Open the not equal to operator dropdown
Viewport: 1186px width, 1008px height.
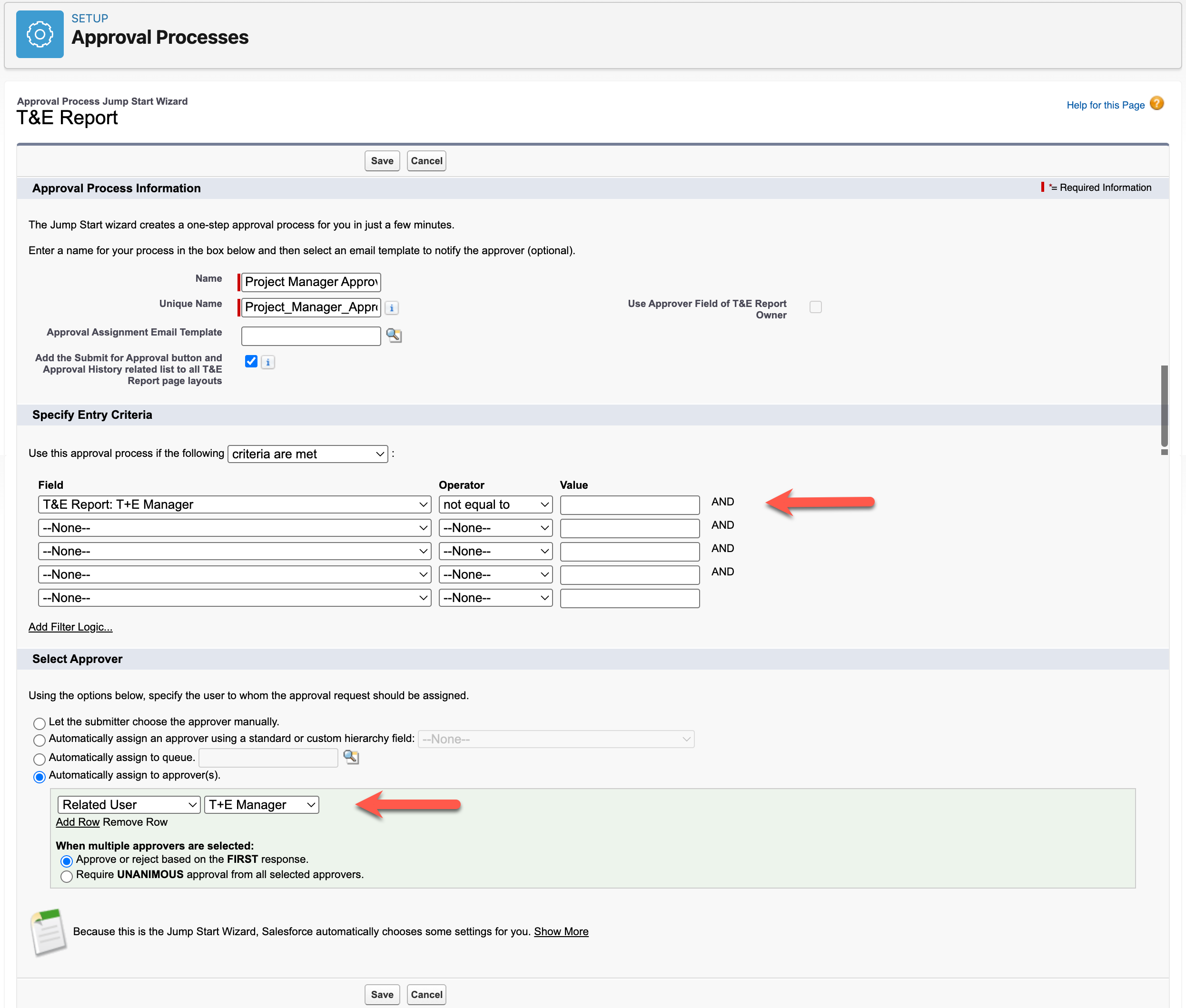495,504
